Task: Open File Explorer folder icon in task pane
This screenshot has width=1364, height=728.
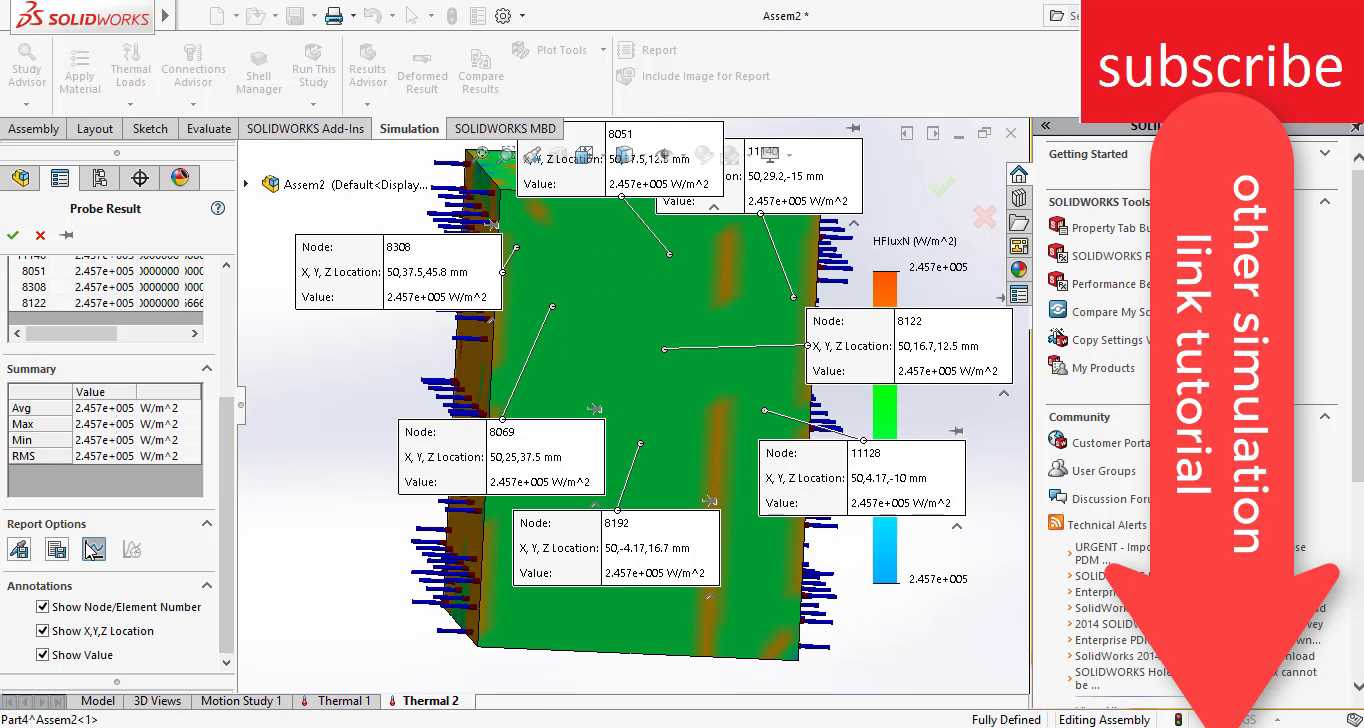Action: pyautogui.click(x=1019, y=221)
